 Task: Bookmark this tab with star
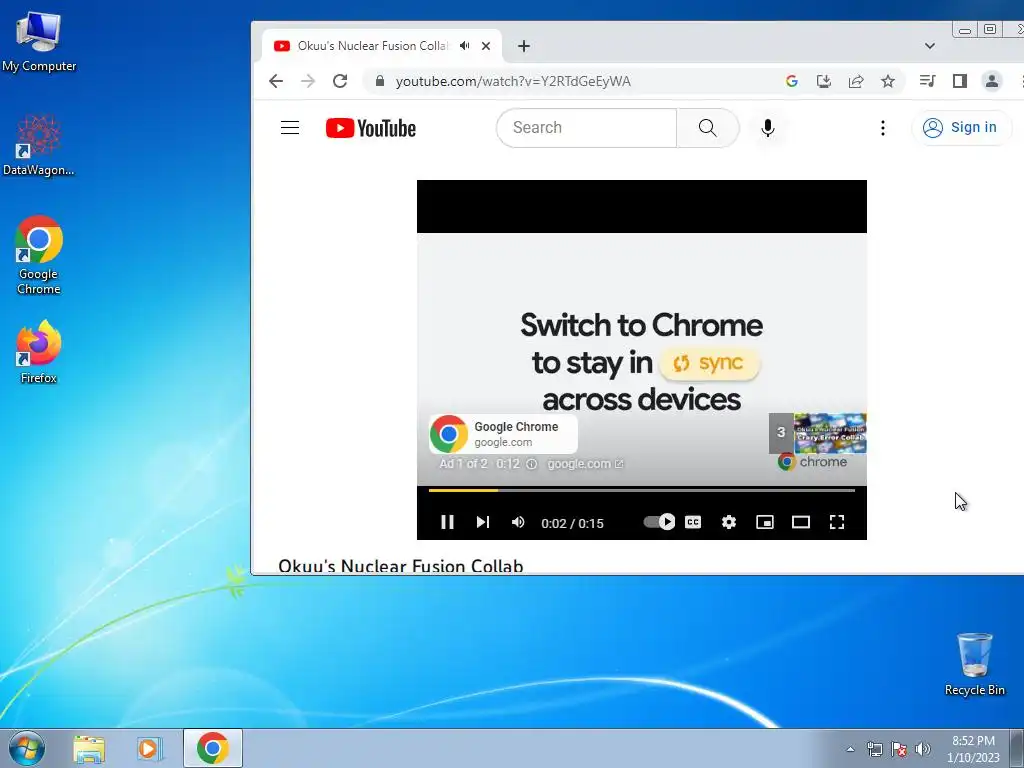click(888, 81)
